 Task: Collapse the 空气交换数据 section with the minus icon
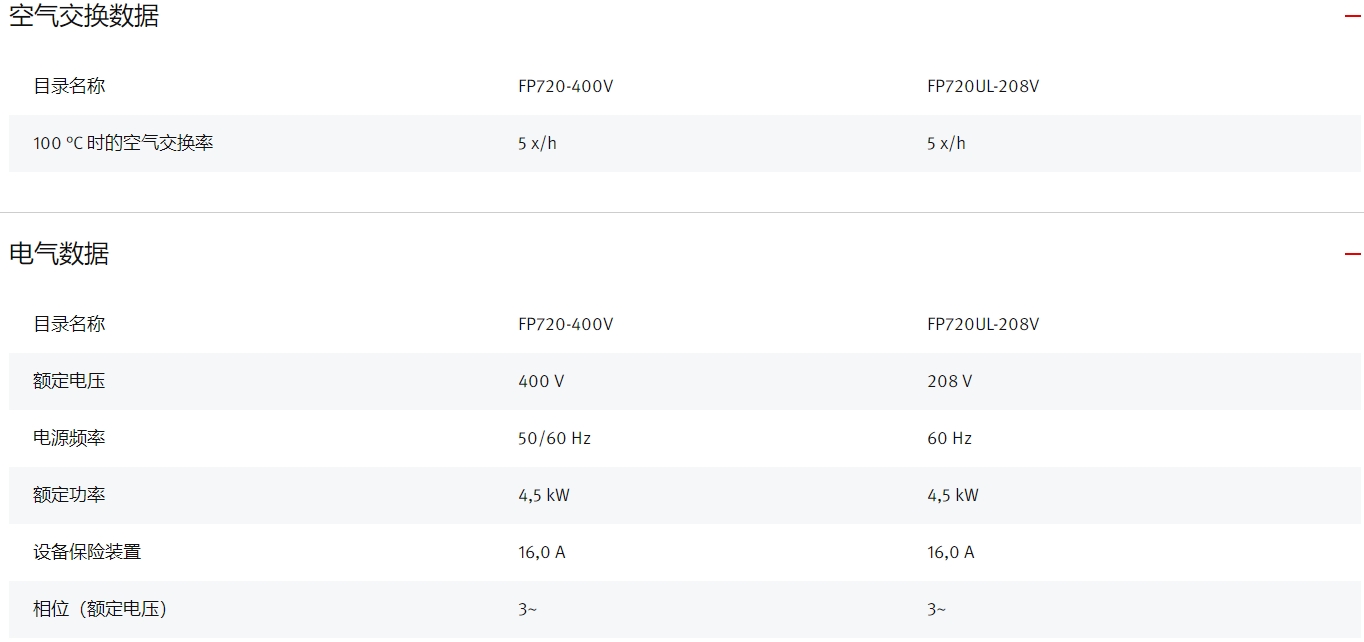[x=1352, y=16]
